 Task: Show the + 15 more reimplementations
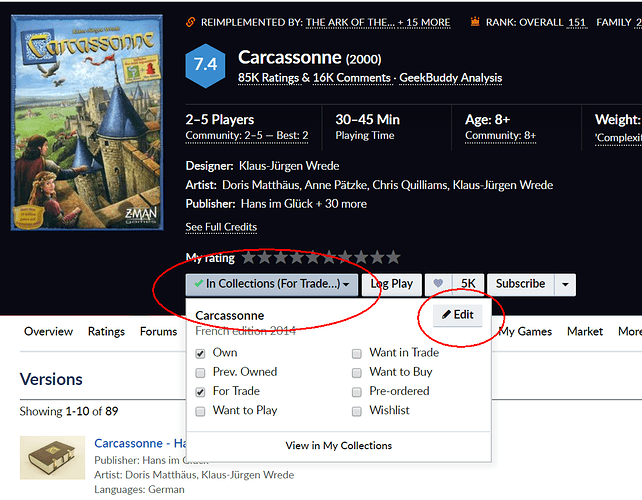424,23
